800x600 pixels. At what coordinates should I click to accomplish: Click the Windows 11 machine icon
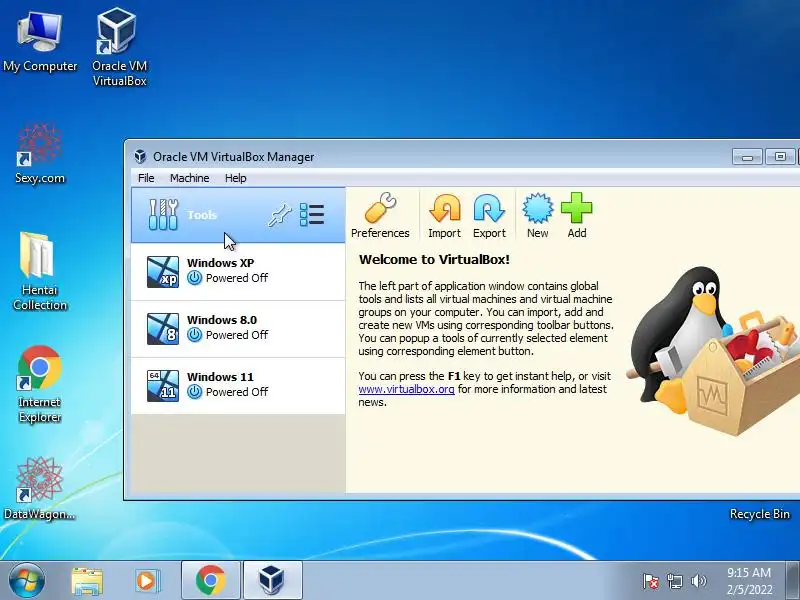163,386
